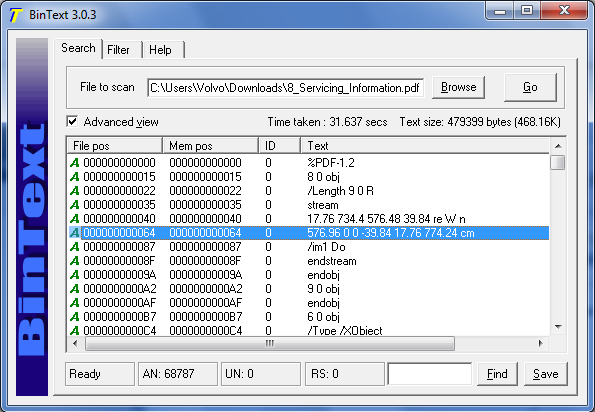Image resolution: width=595 pixels, height=412 pixels.
Task: Click green A icon of highlighted row 000000000064
Action: tap(75, 233)
